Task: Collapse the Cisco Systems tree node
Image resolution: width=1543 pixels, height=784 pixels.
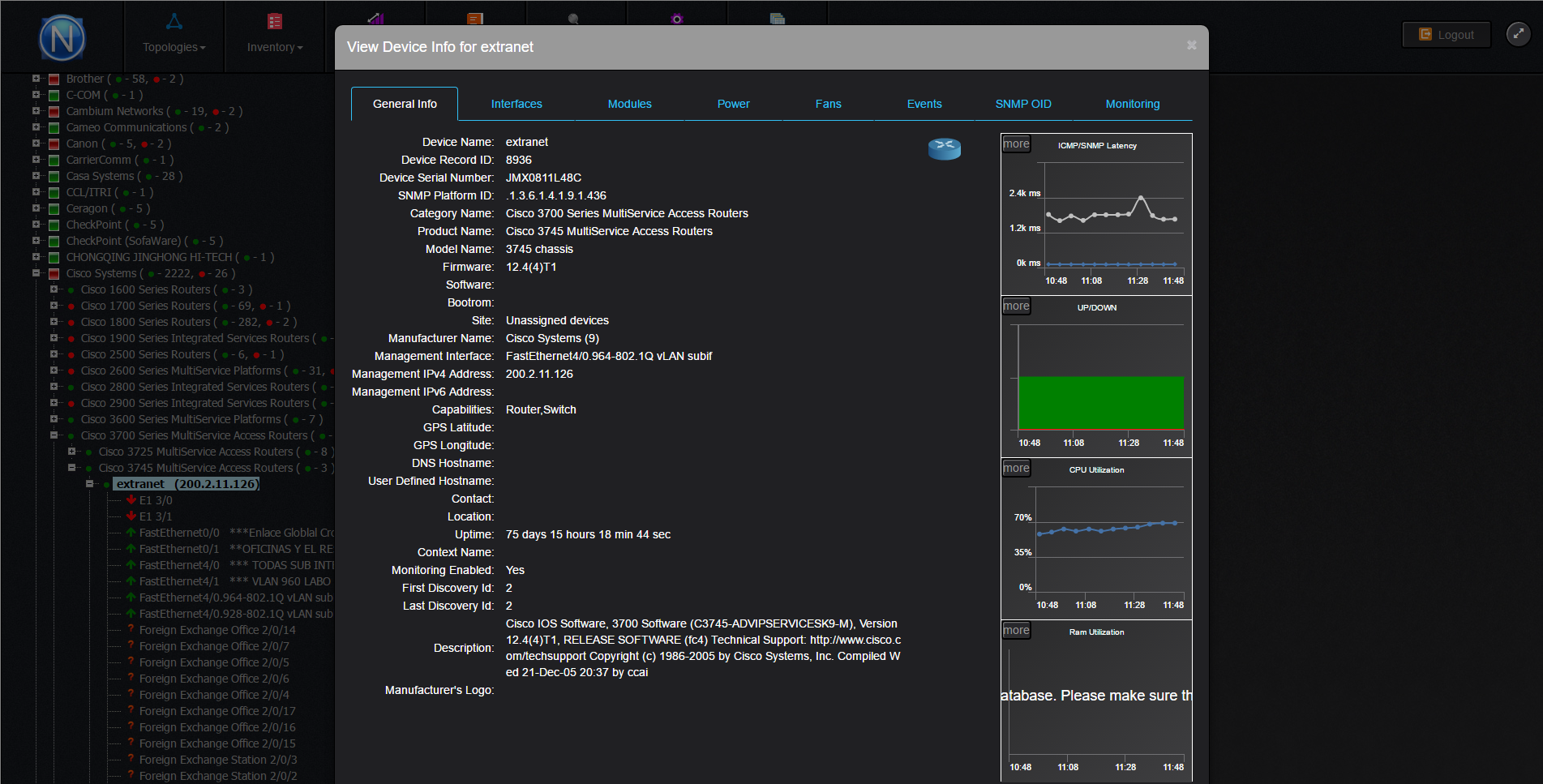Action: (36, 273)
